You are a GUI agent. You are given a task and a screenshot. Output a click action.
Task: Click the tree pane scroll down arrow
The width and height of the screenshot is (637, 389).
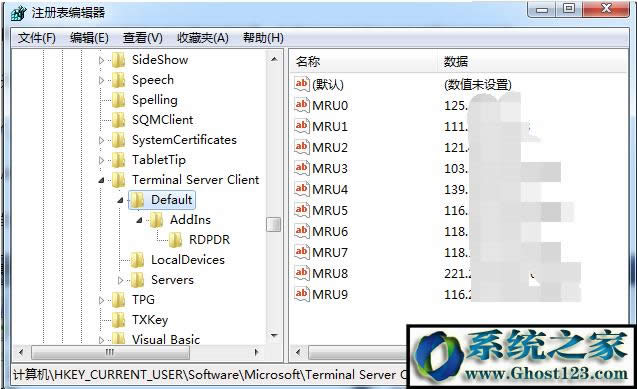click(274, 336)
